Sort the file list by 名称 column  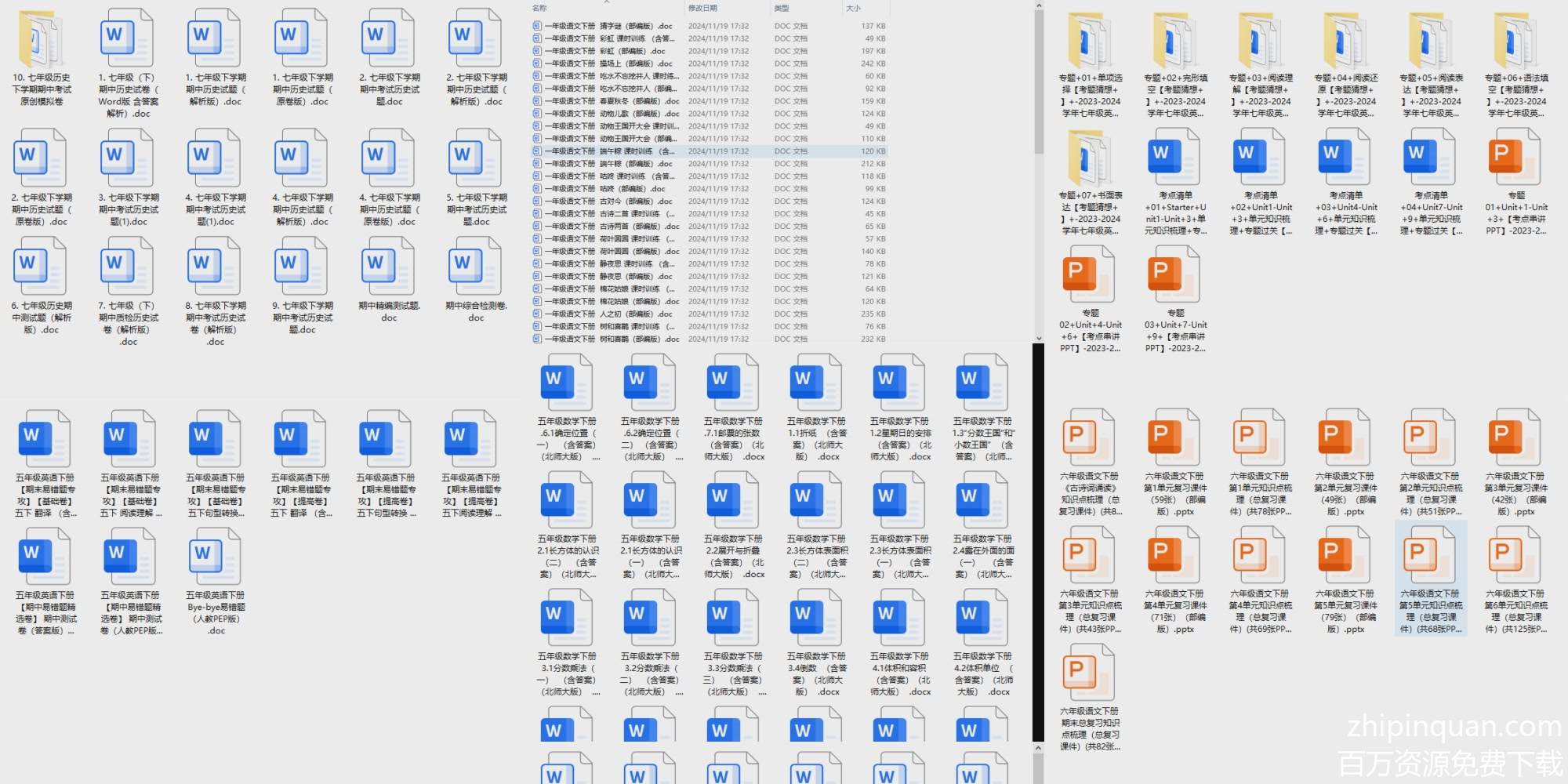[x=540, y=8]
